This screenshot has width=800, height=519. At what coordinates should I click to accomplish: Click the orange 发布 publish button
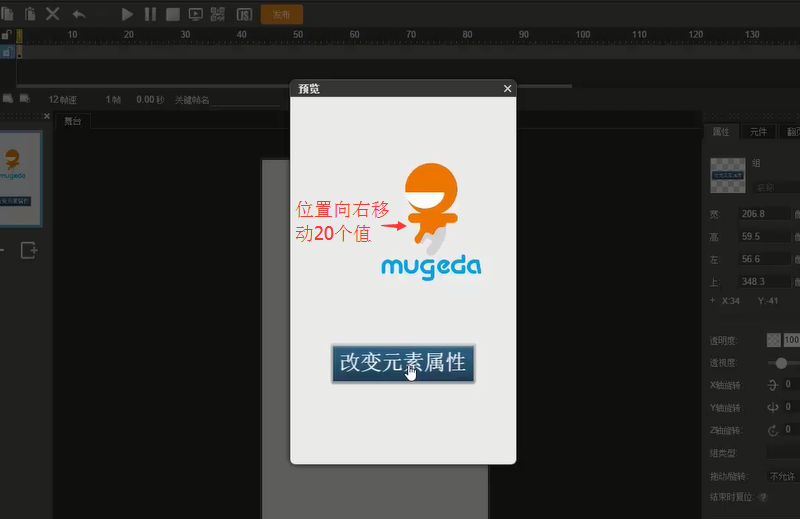click(x=282, y=15)
